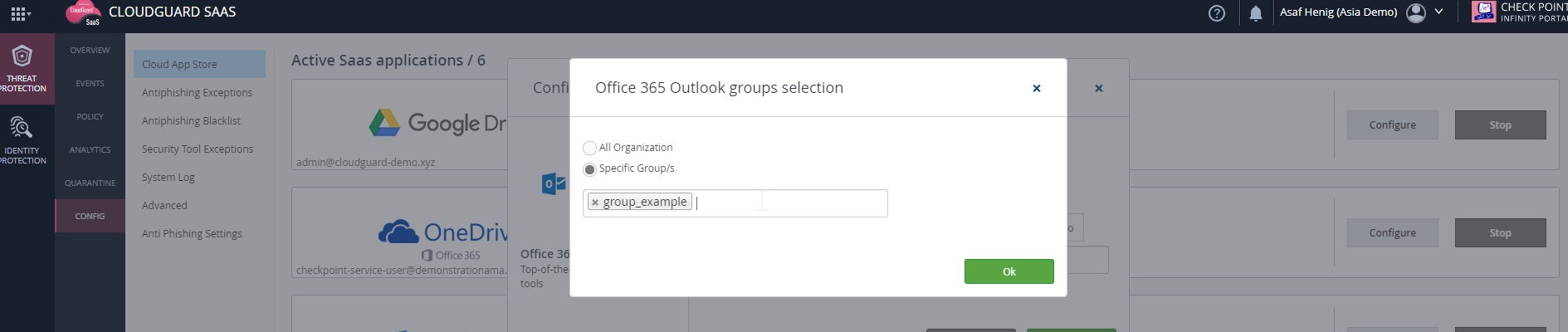Go to the Config section
Viewport: 1568px width, 332px height.
[x=90, y=216]
